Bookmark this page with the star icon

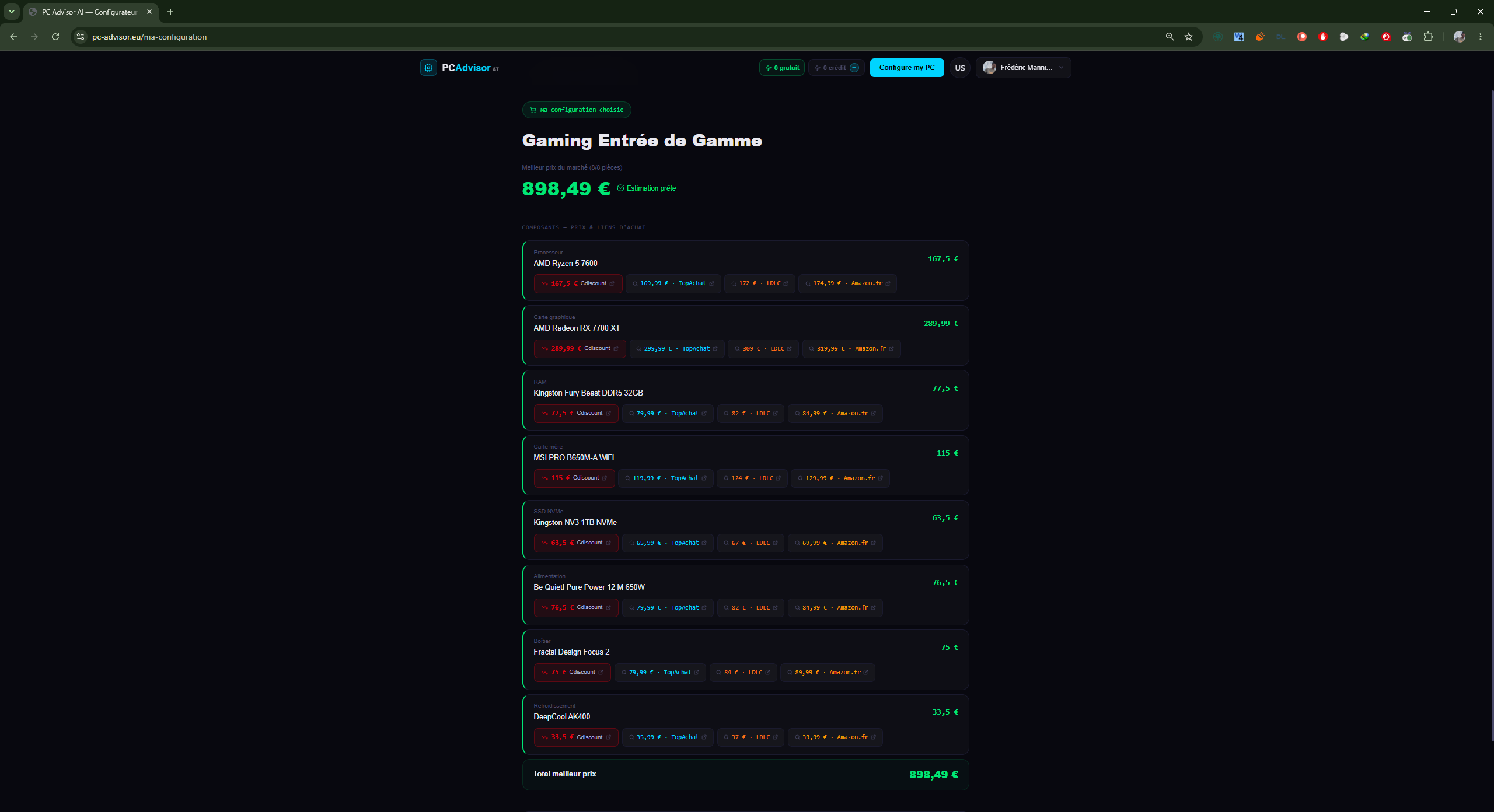[1189, 37]
